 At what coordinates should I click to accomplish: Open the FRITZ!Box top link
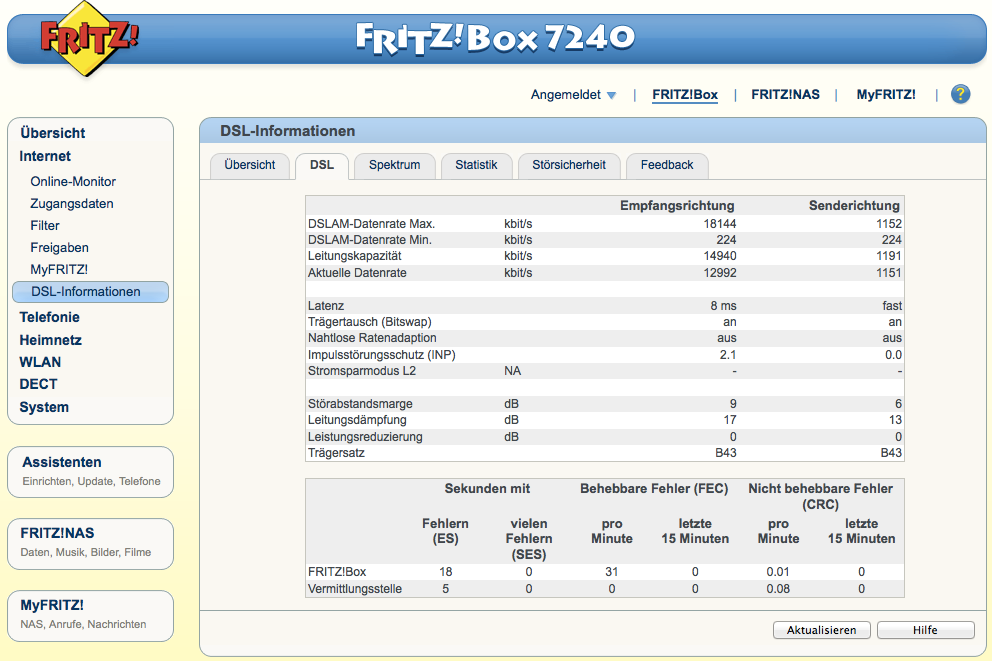pos(685,95)
